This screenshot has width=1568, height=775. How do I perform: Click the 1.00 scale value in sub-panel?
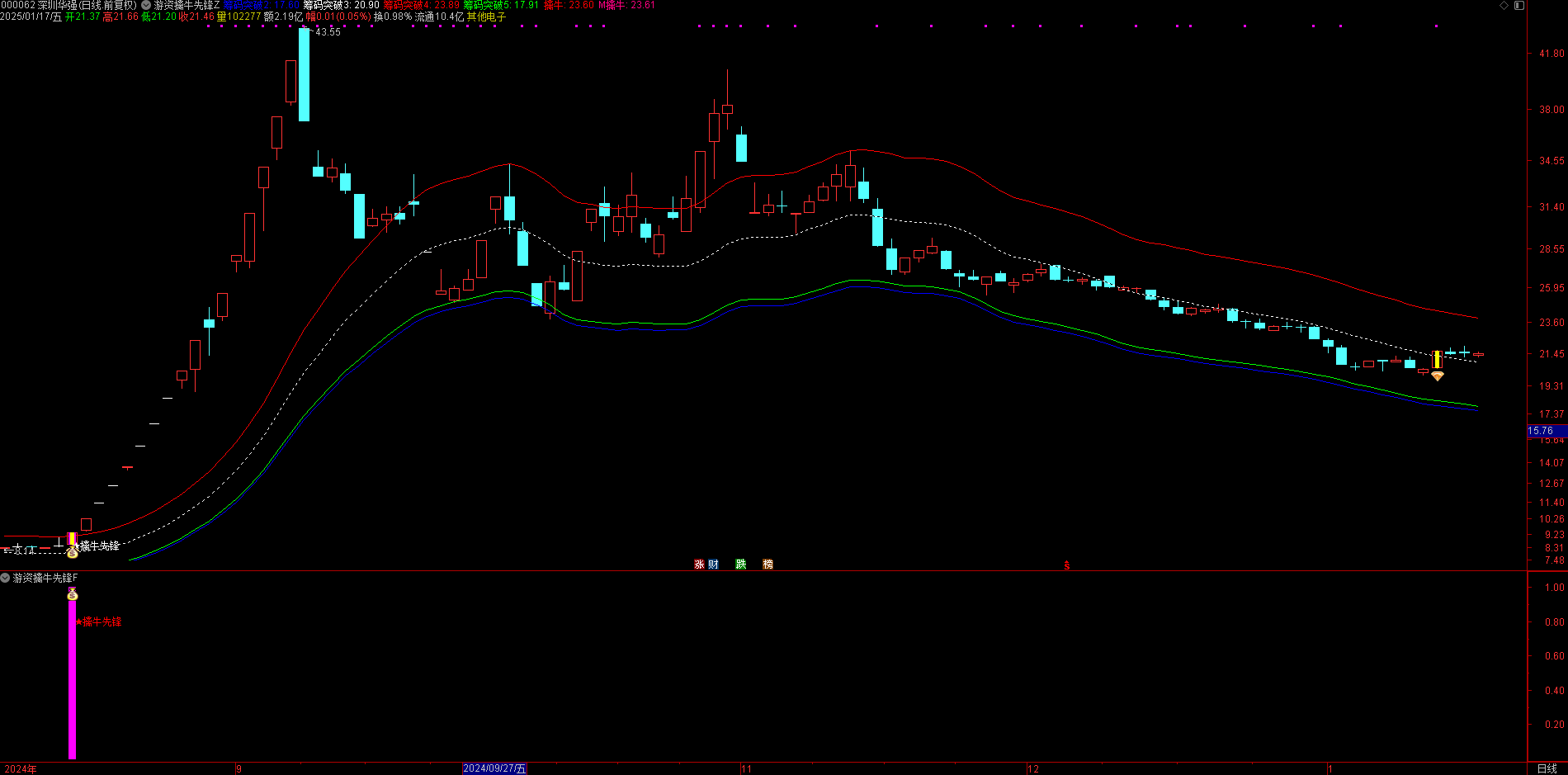(1555, 588)
